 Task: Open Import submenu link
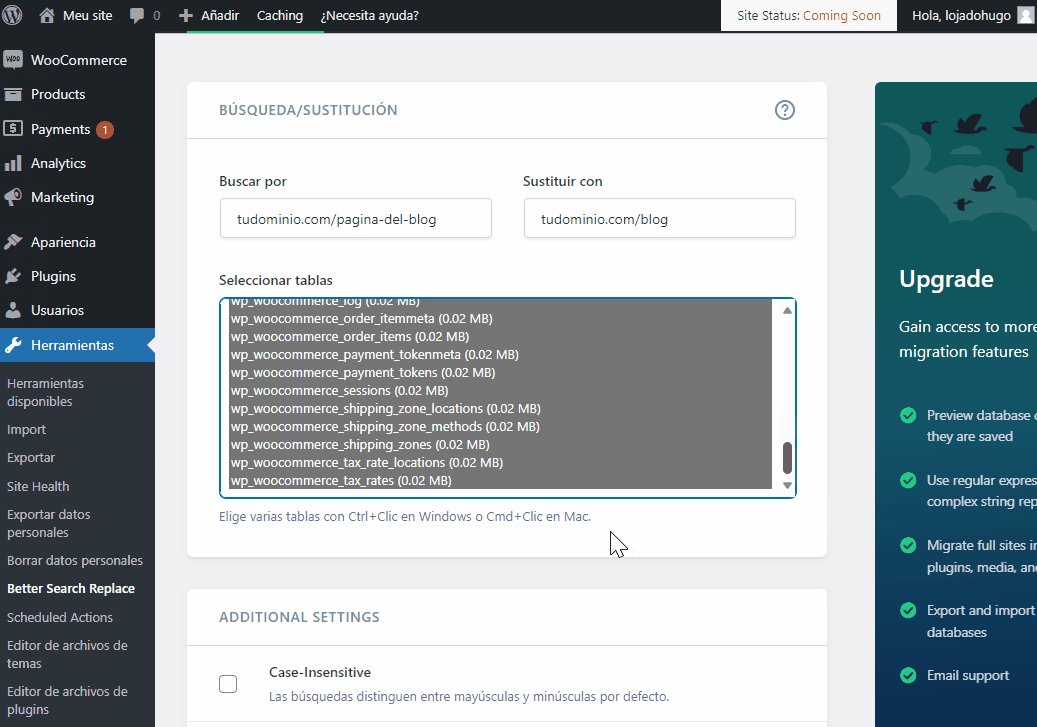(x=26, y=430)
